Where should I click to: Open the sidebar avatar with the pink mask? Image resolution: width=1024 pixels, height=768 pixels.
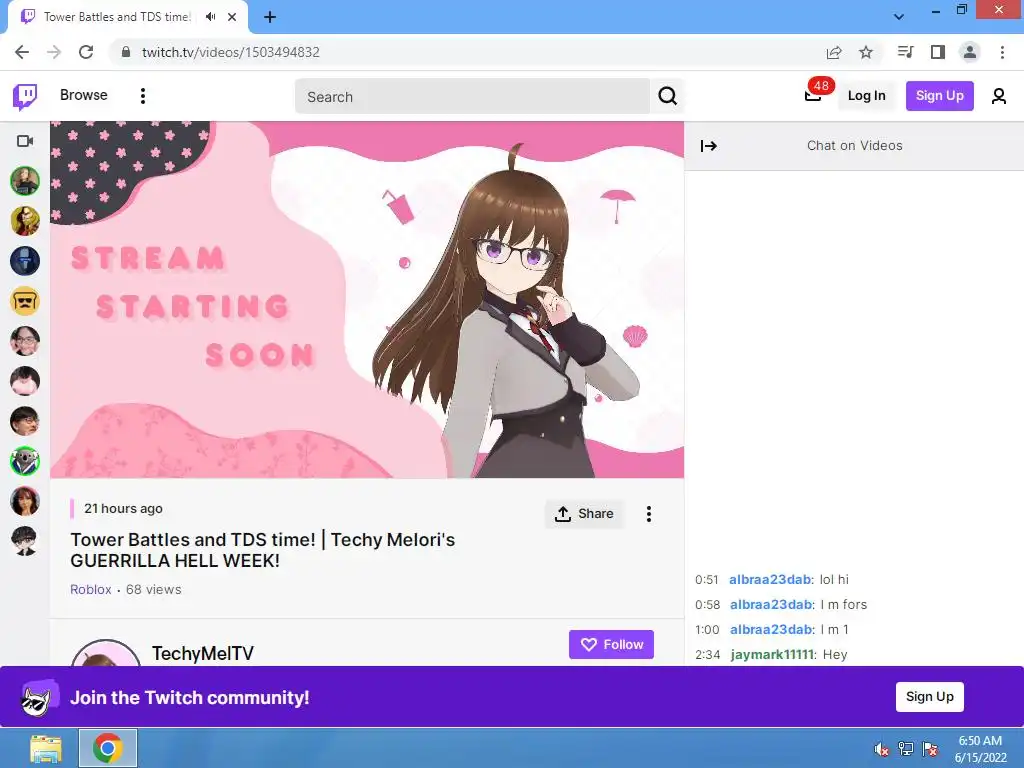(25, 381)
